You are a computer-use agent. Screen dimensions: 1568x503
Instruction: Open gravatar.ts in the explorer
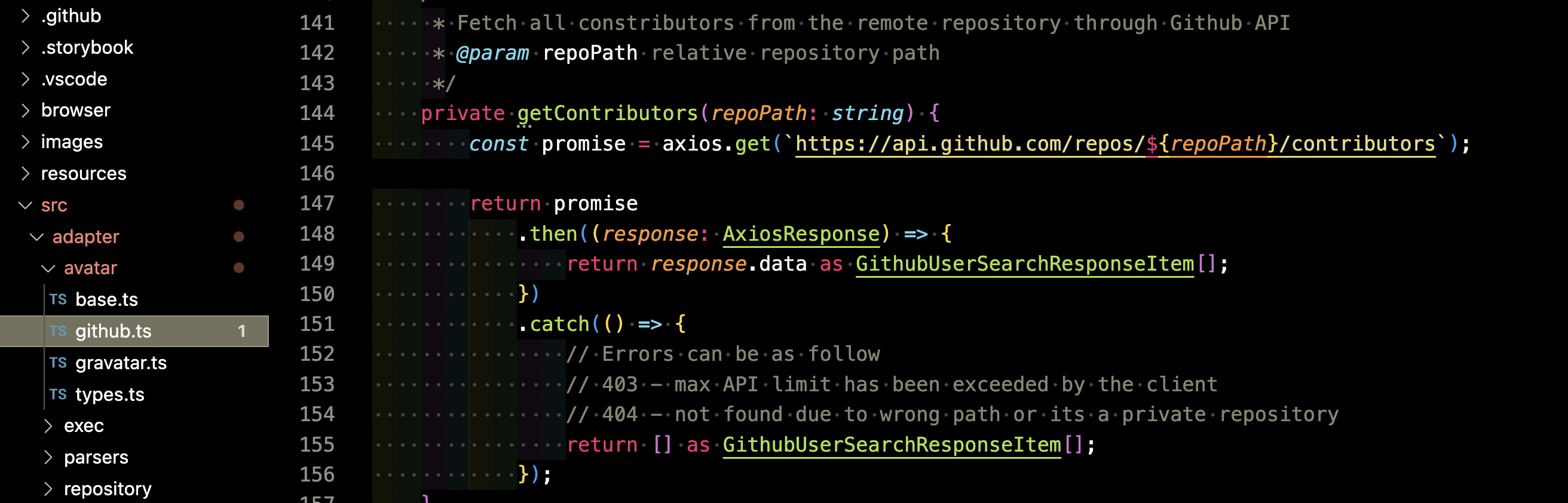[x=121, y=363]
